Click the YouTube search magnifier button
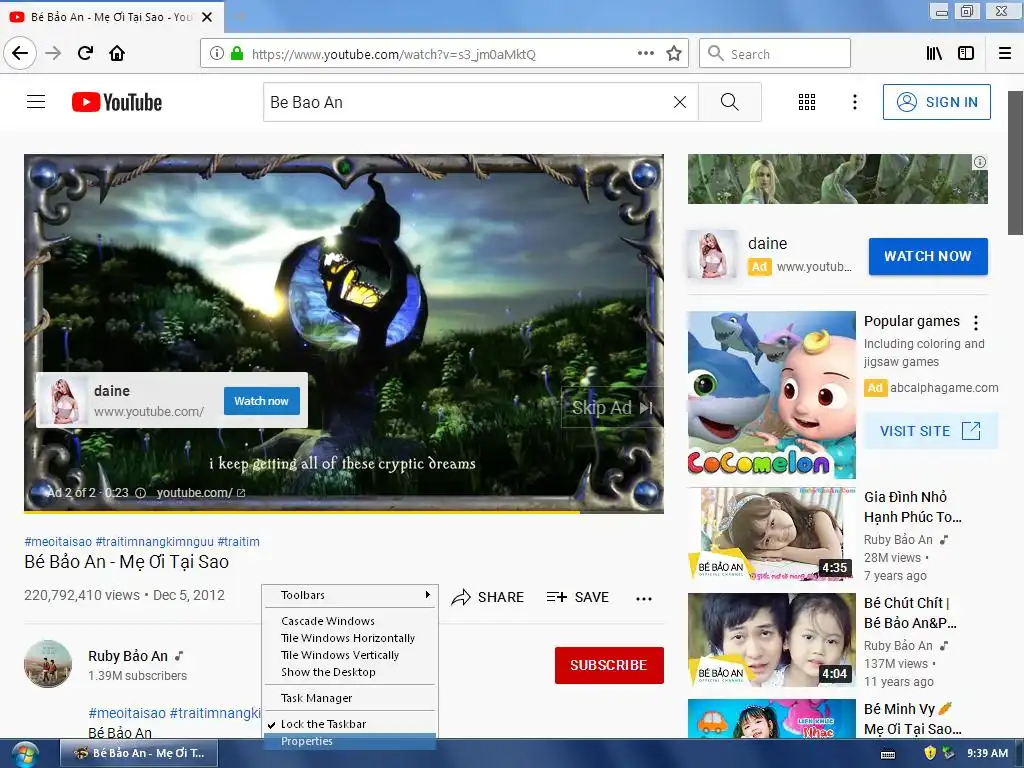Viewport: 1024px width, 768px height. tap(729, 102)
